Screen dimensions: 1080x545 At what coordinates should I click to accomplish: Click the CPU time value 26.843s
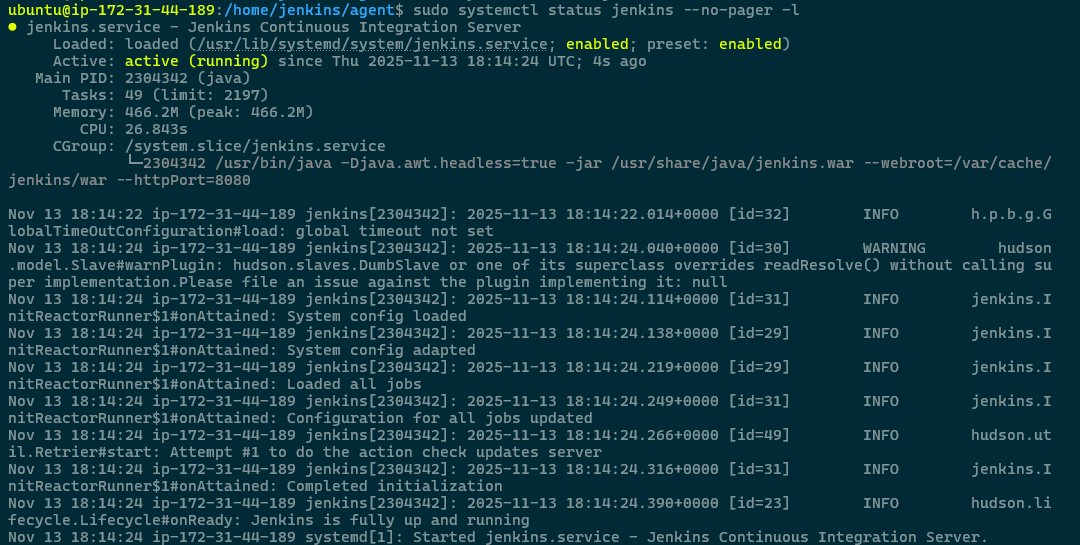click(x=156, y=129)
